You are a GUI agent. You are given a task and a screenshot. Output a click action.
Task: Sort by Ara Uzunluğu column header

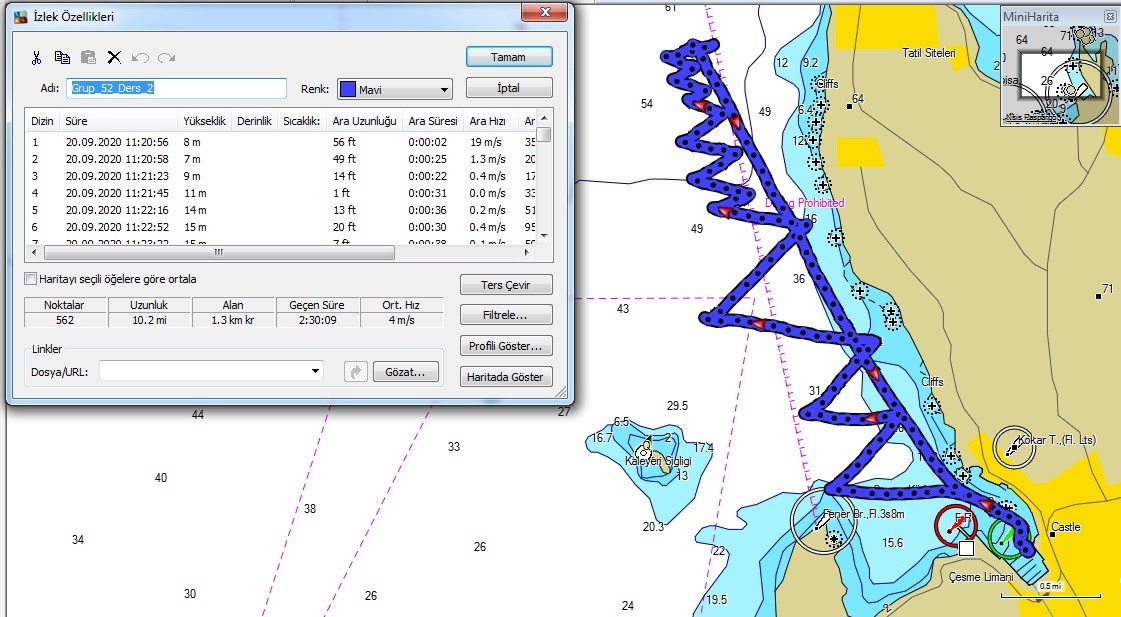click(365, 121)
